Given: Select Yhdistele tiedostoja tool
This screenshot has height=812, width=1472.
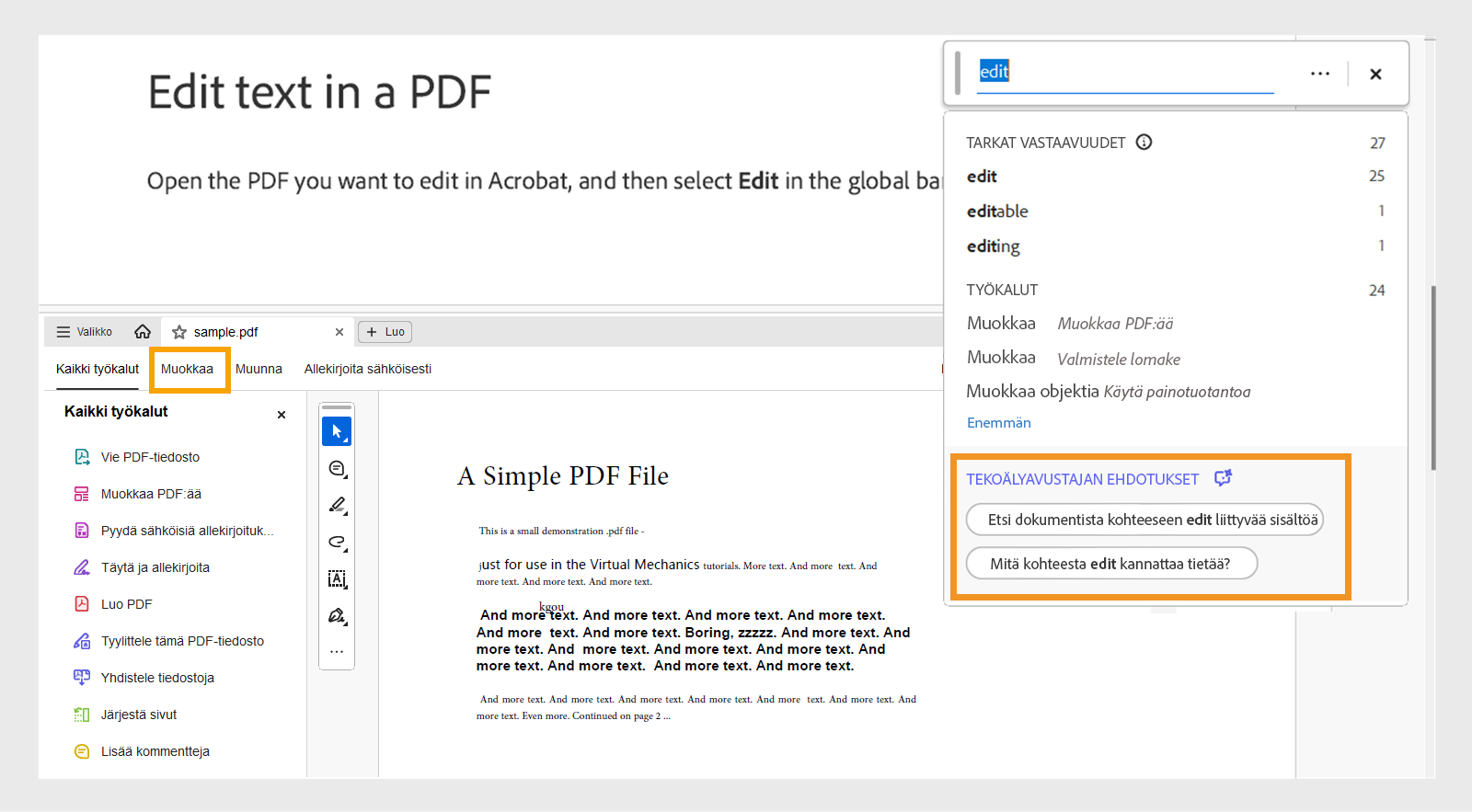Looking at the screenshot, I should [x=157, y=678].
